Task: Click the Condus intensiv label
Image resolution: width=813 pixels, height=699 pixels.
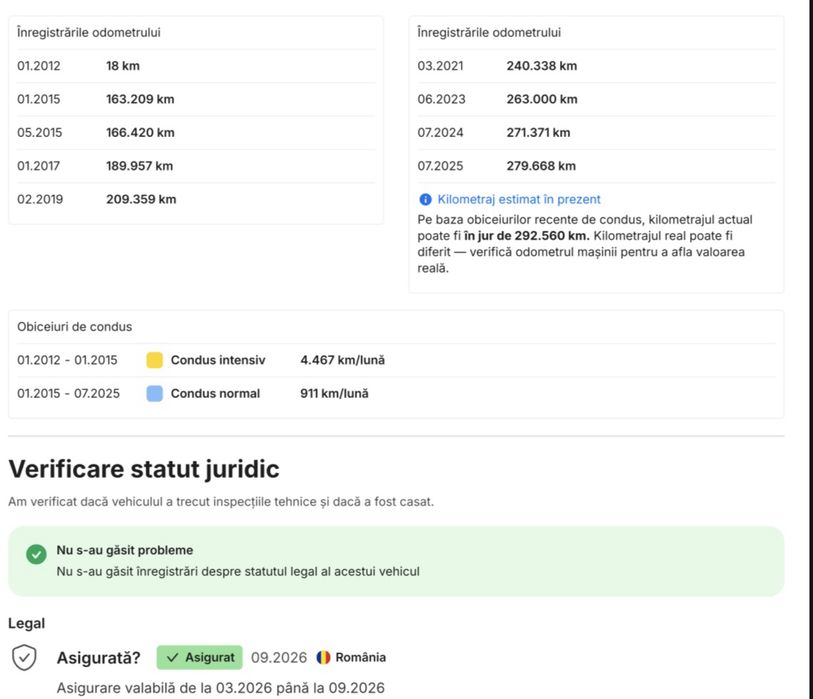Action: [218, 360]
